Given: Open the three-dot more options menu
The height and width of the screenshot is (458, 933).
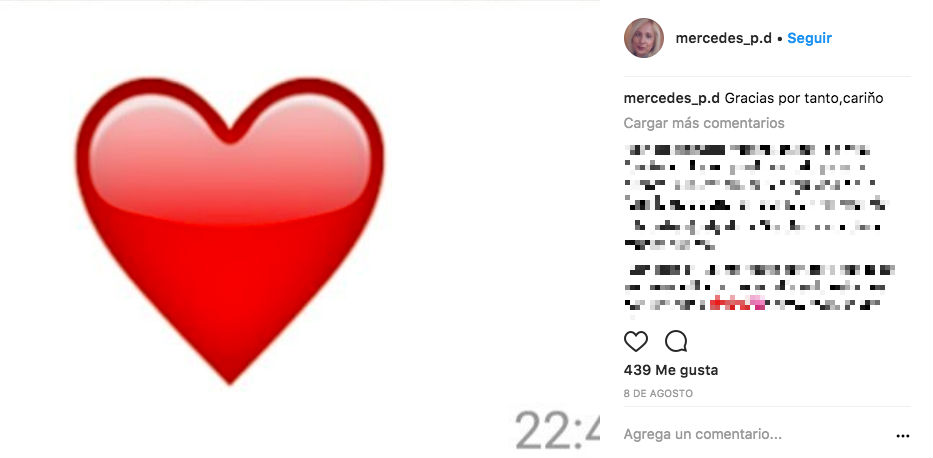Looking at the screenshot, I should pos(903,437).
